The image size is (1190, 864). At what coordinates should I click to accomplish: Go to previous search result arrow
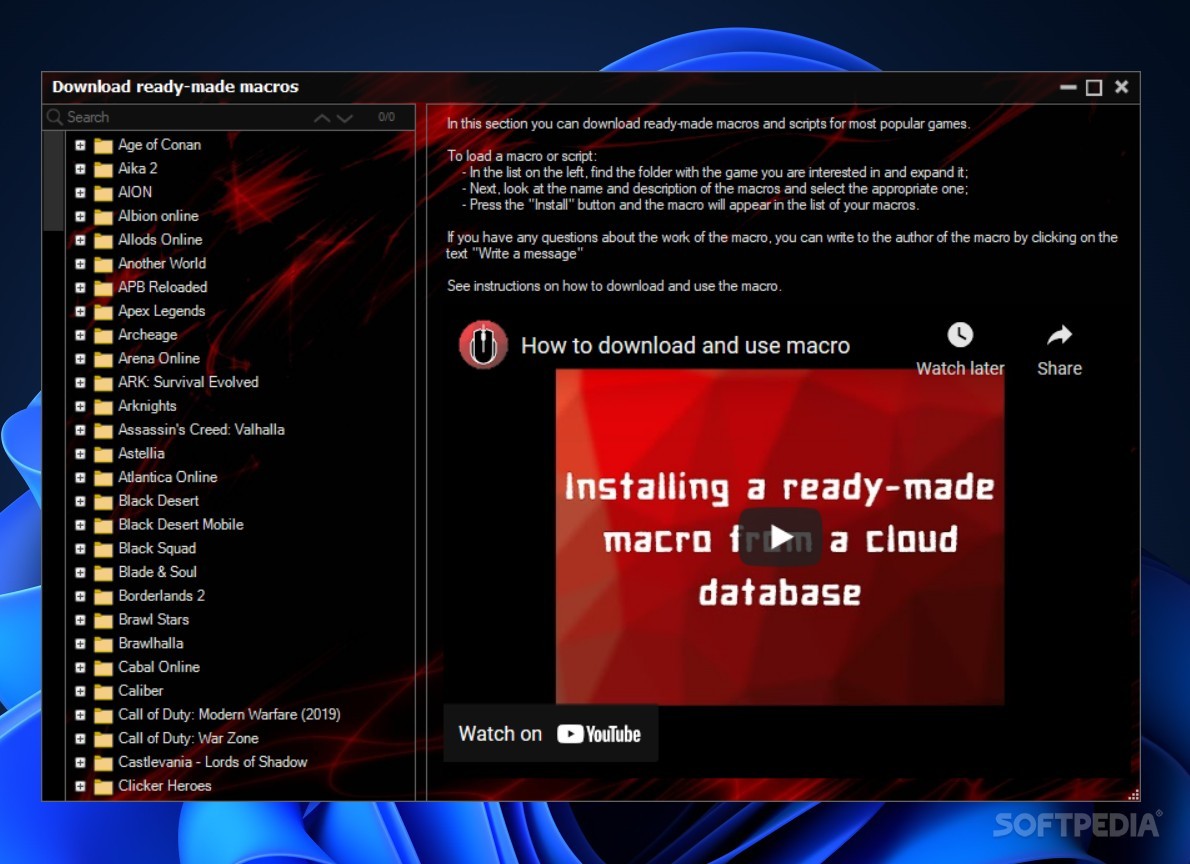coord(322,118)
